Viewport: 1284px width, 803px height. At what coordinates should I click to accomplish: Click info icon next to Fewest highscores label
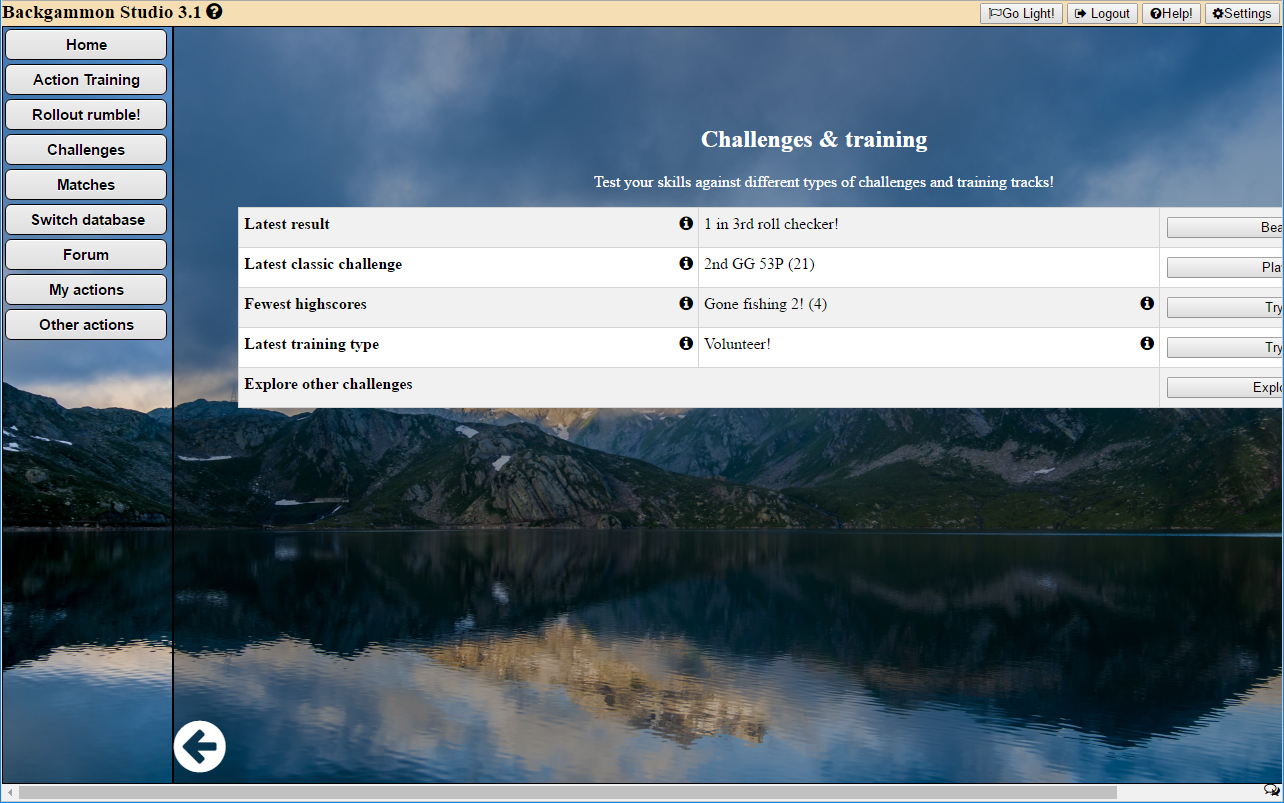pyautogui.click(x=686, y=304)
